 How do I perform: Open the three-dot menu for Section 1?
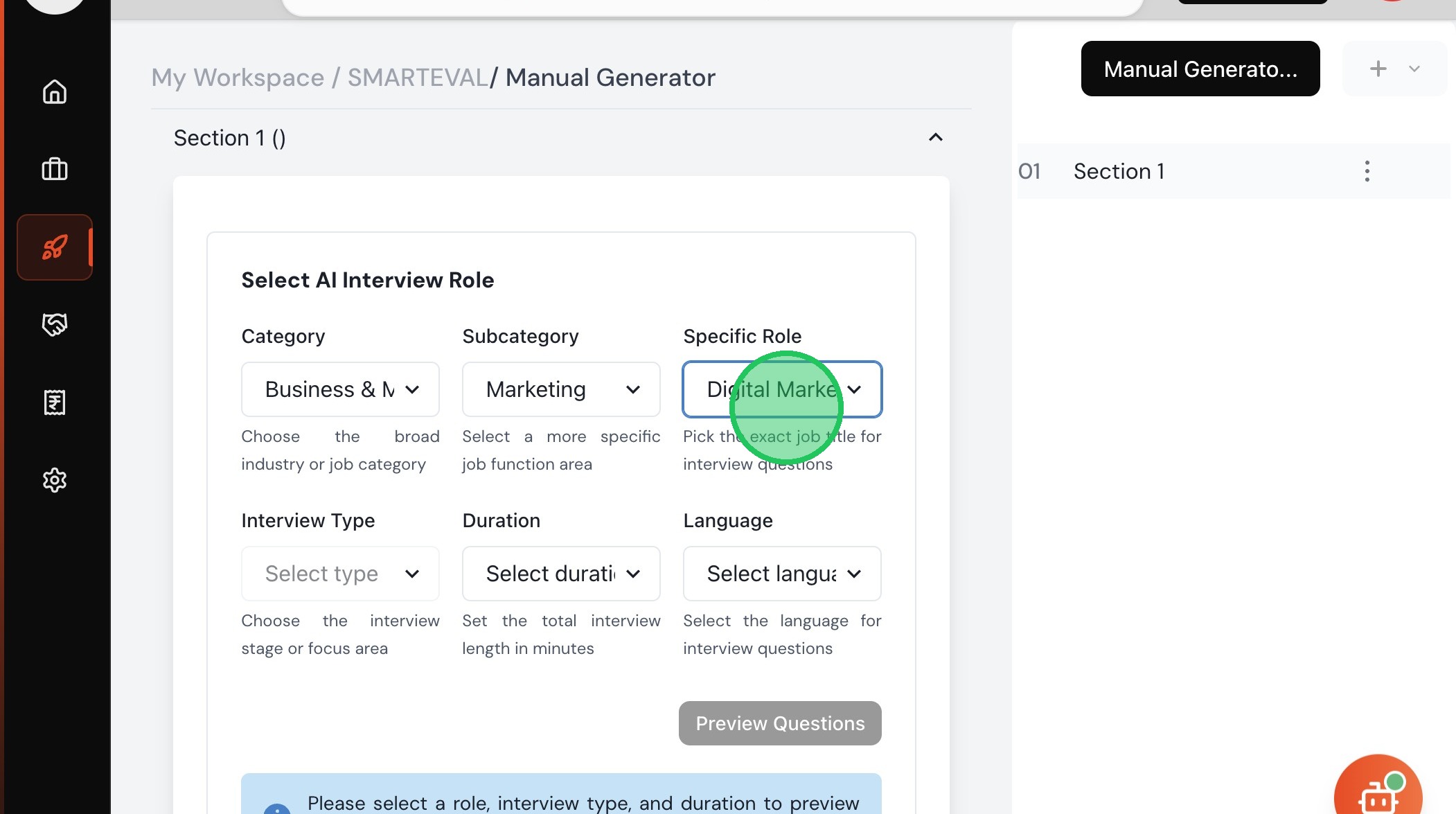1367,171
